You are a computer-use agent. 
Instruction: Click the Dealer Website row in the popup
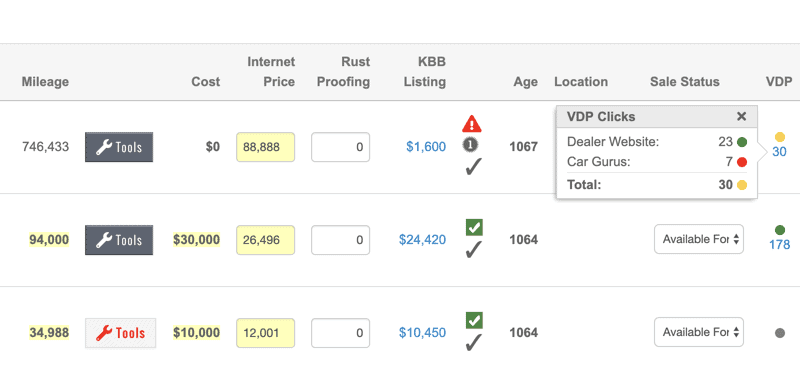[657, 142]
